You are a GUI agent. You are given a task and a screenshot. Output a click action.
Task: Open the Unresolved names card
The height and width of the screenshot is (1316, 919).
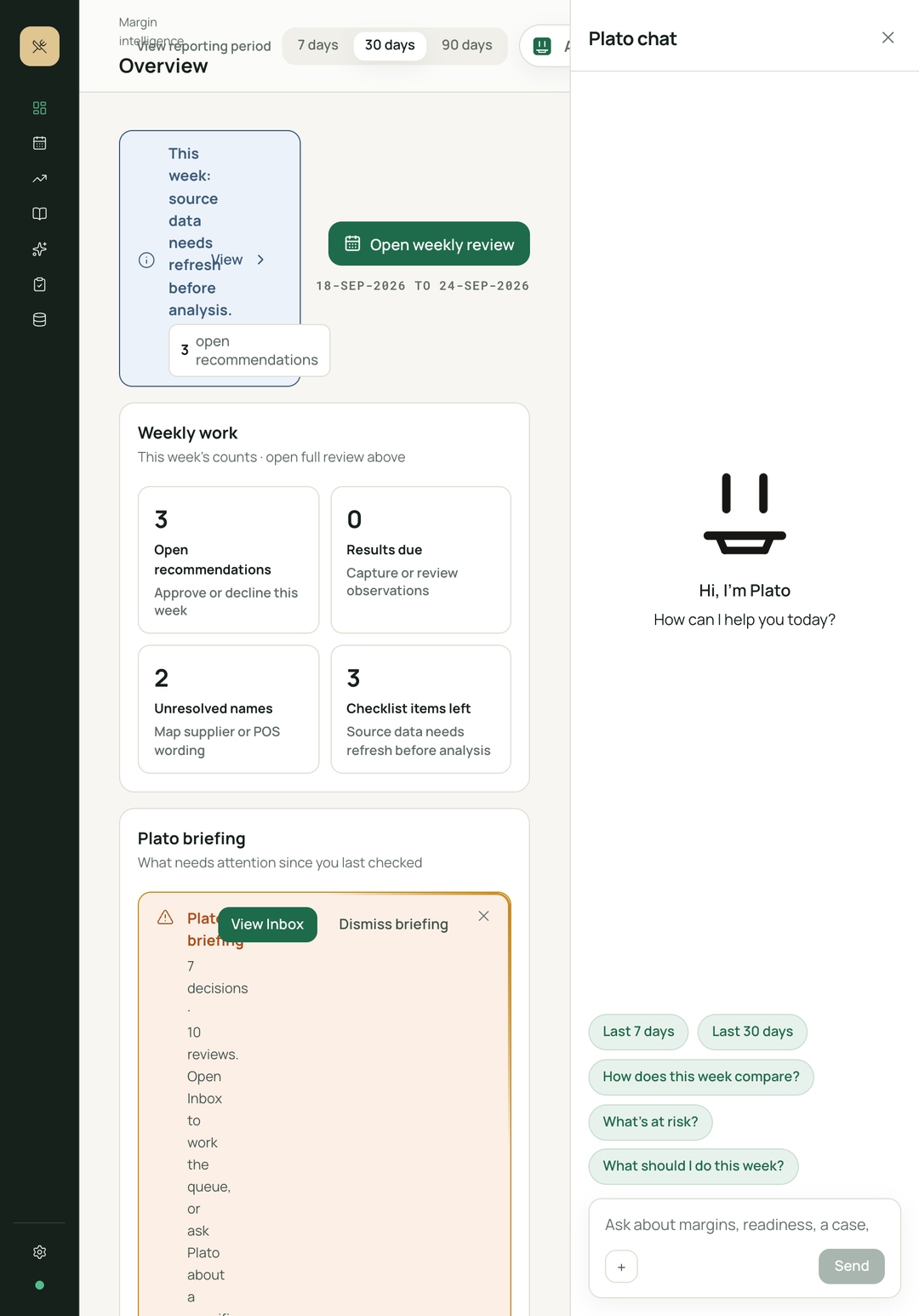(x=228, y=709)
